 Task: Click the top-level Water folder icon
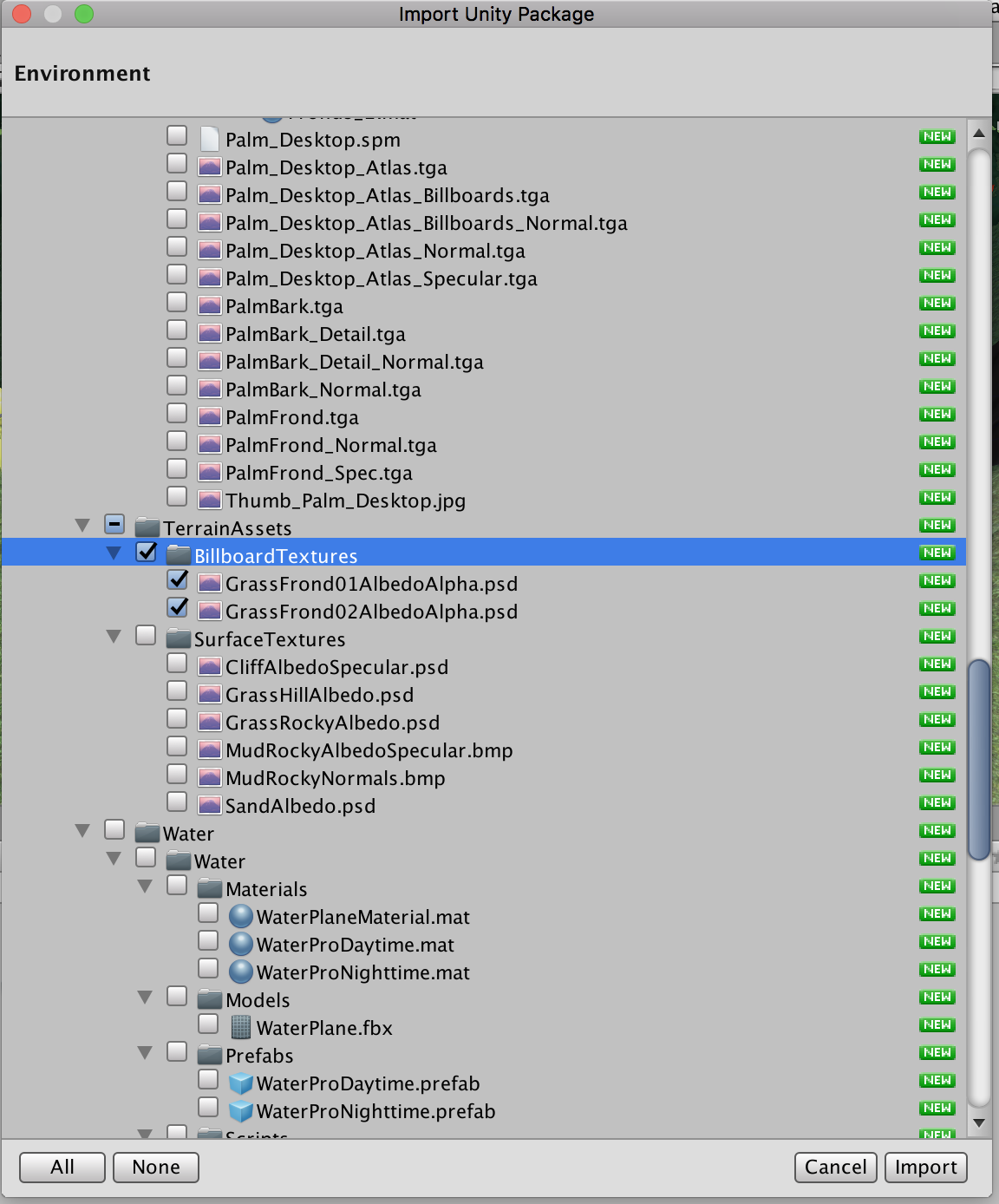[x=147, y=833]
